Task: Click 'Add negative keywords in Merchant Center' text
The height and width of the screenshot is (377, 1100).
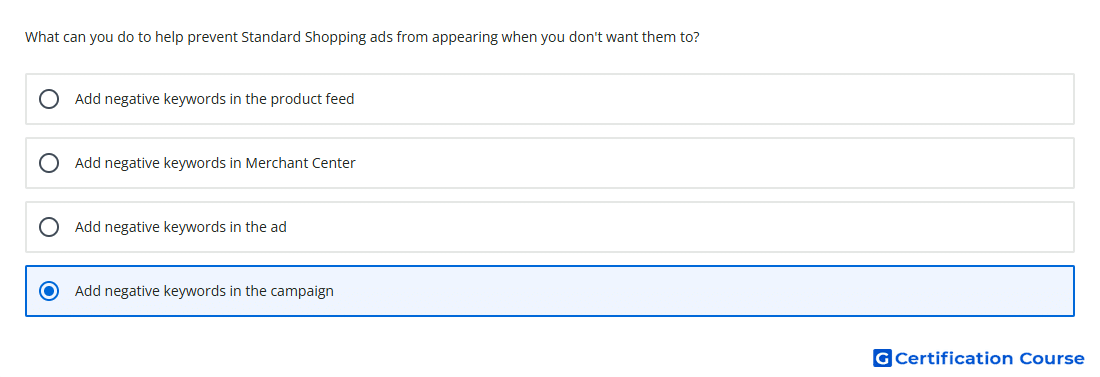Action: tap(215, 163)
